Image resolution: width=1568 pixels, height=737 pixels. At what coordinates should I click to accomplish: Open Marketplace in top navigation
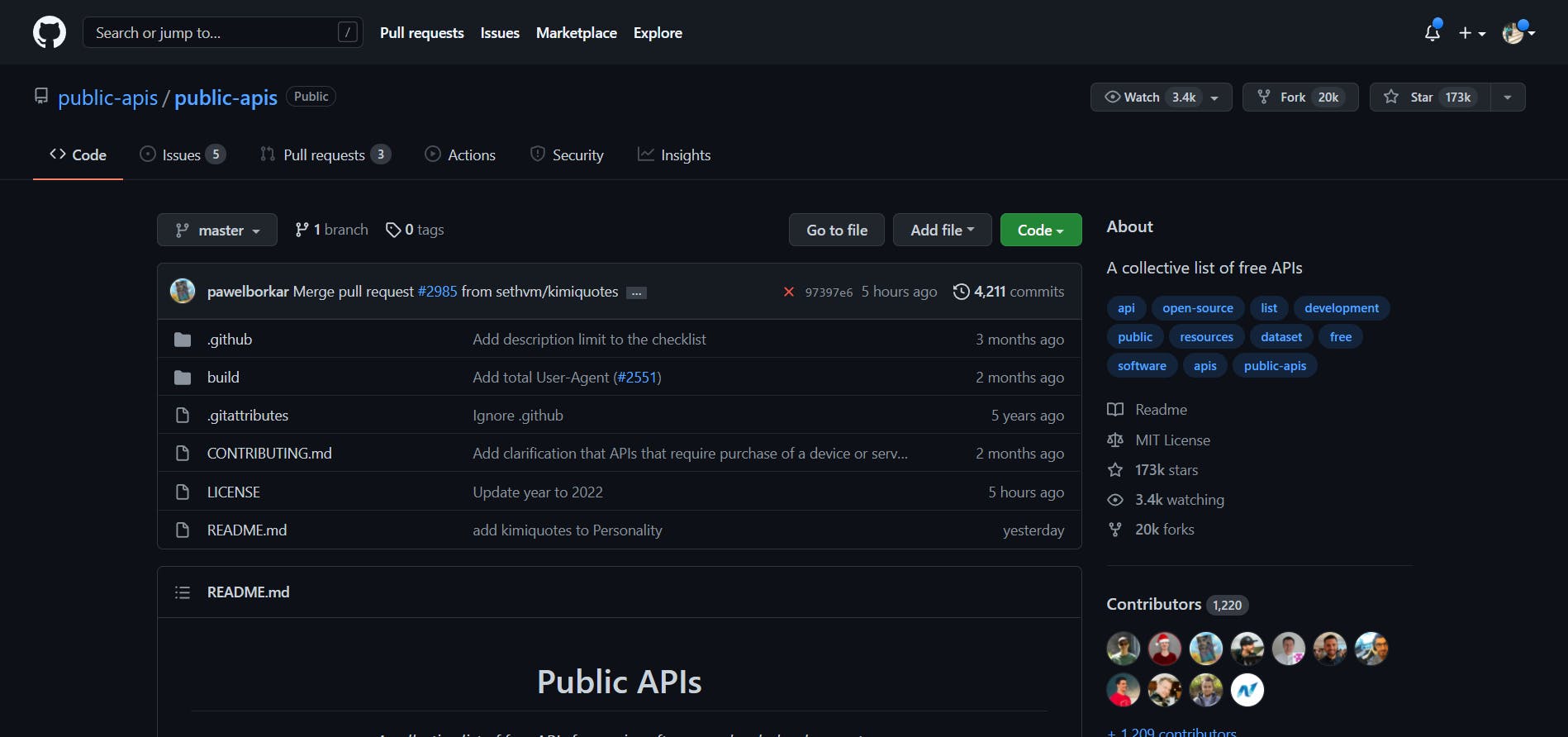click(x=576, y=32)
